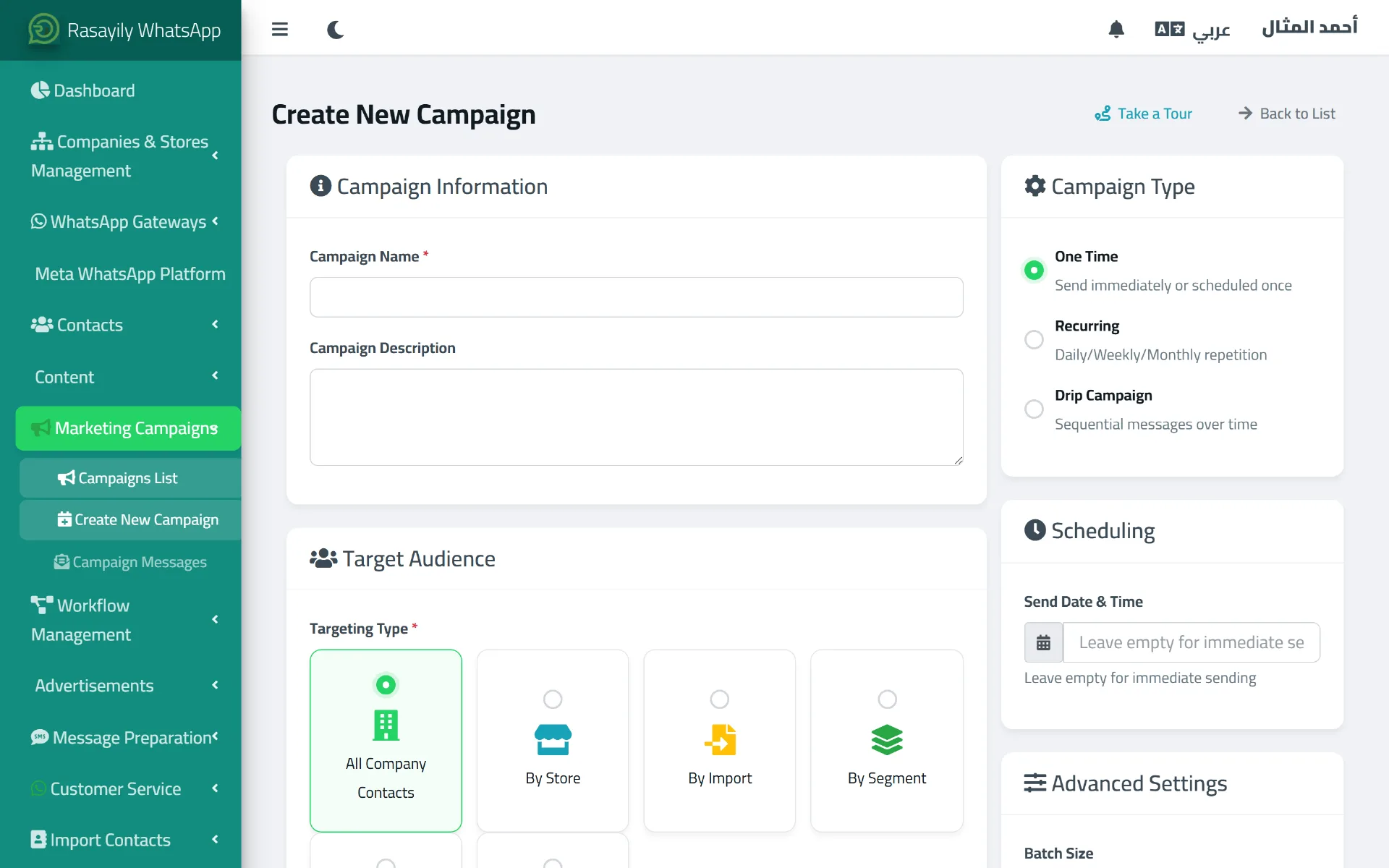Click the Create New Campaign calendar-plus icon
Image resolution: width=1389 pixels, height=868 pixels.
[x=64, y=519]
